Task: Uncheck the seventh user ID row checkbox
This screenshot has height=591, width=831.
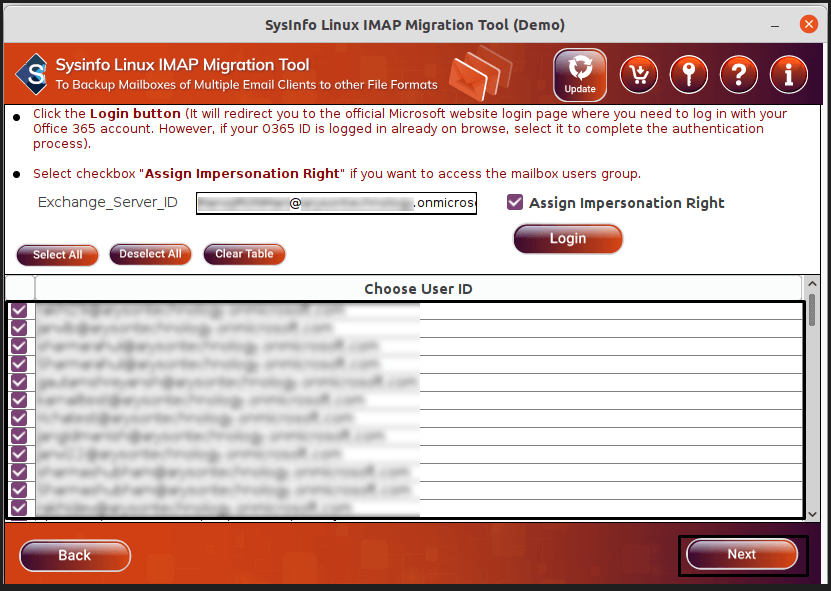Action: point(19,418)
